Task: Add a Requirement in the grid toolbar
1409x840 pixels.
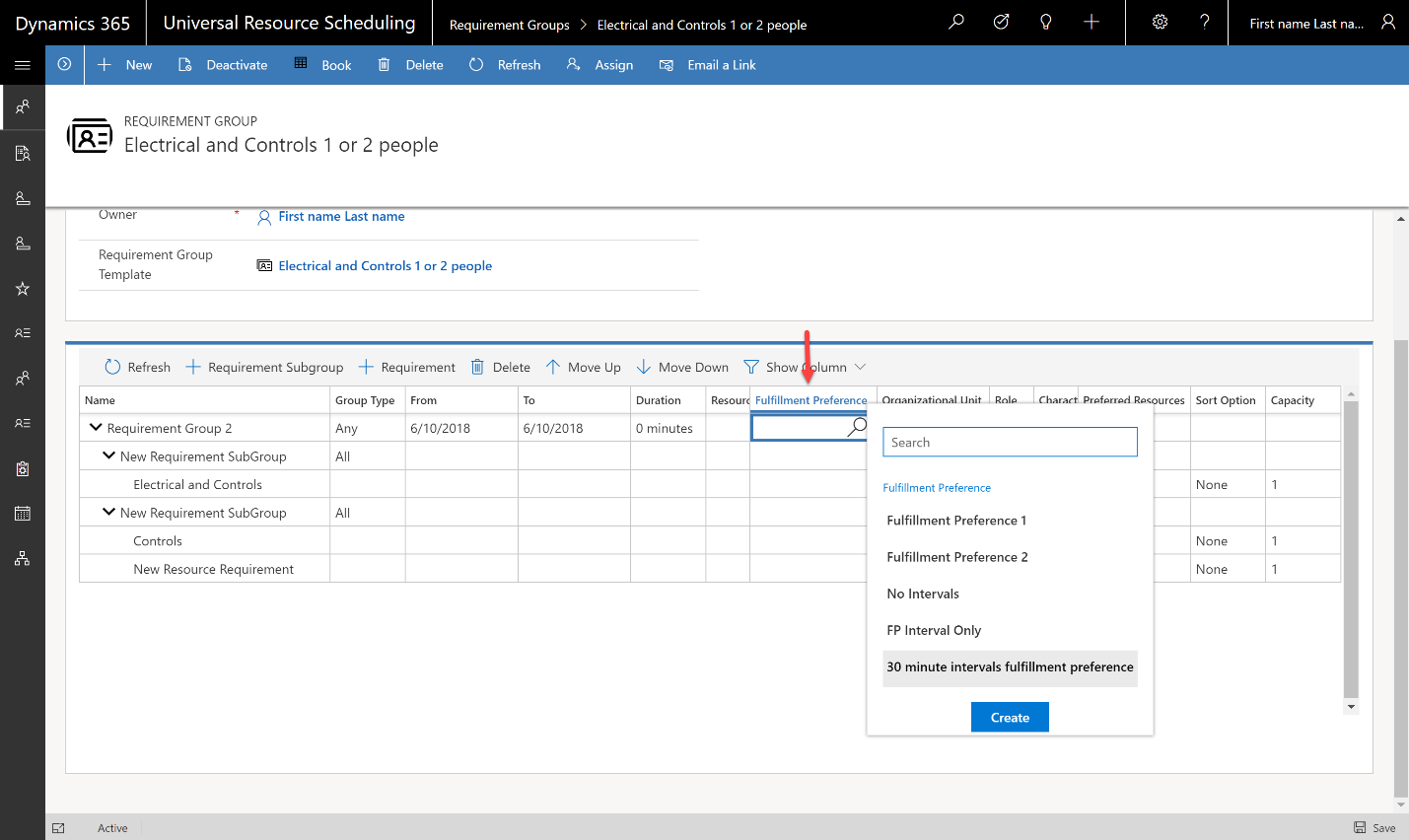Action: click(x=406, y=367)
